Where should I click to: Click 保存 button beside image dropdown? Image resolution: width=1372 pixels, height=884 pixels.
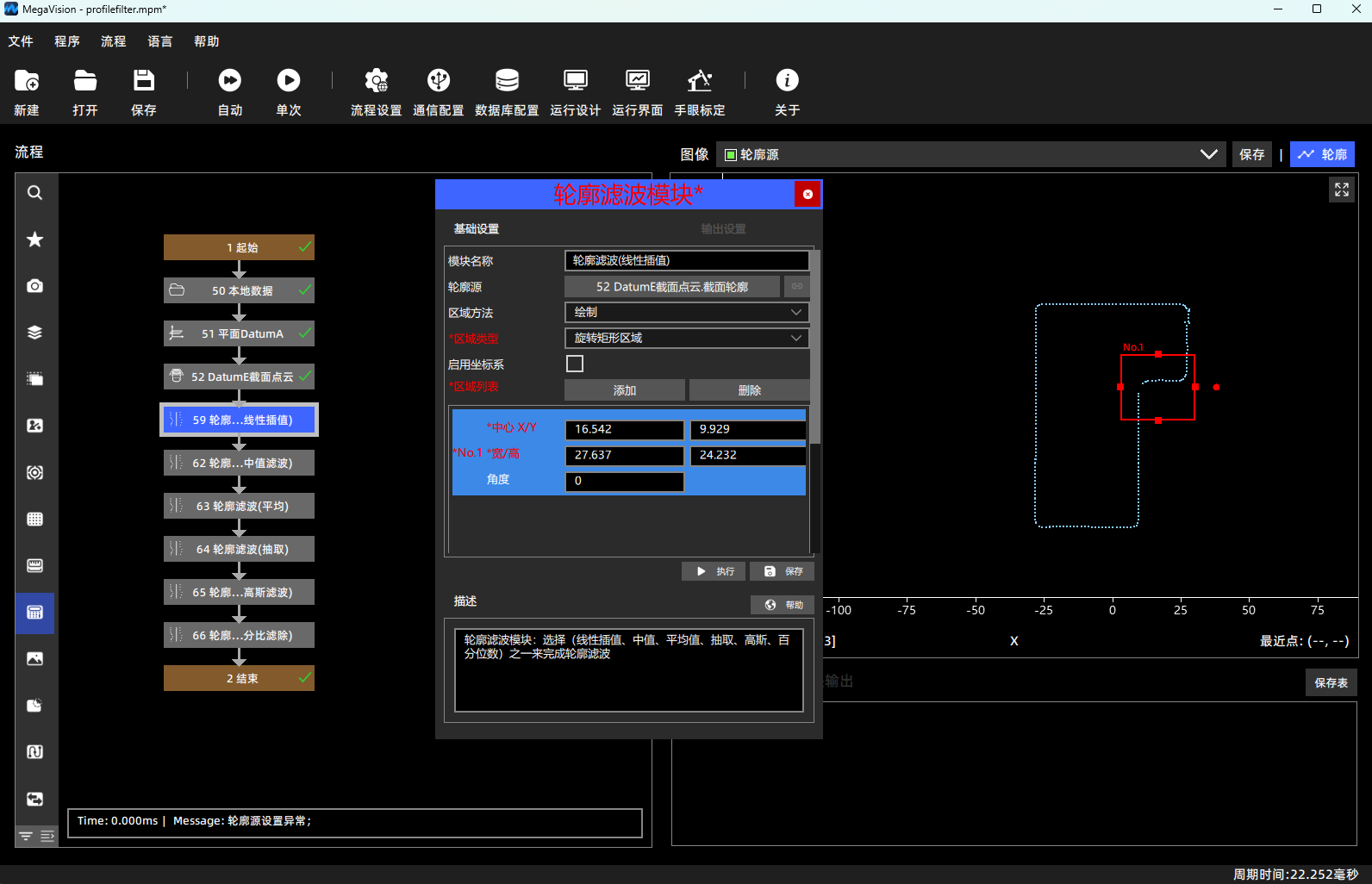click(1251, 154)
